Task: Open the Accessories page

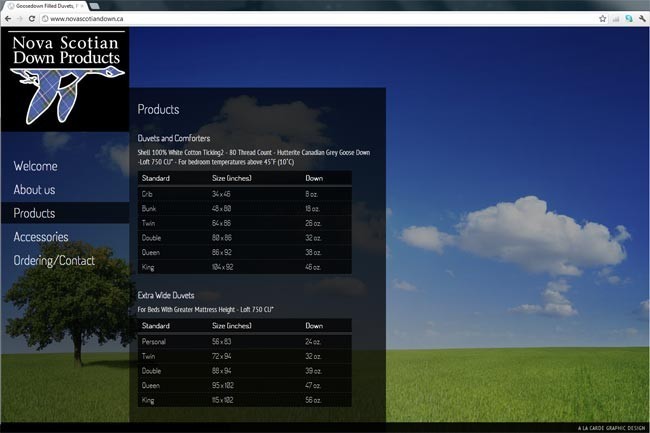Action: click(x=41, y=237)
